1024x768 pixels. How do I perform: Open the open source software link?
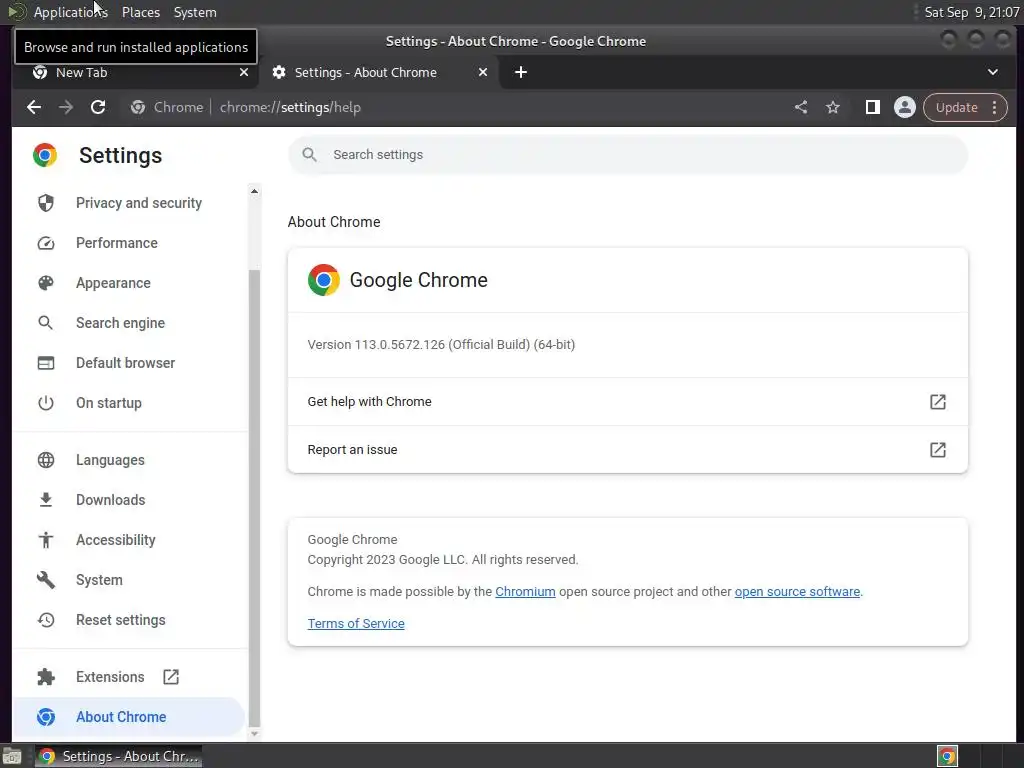tap(797, 592)
